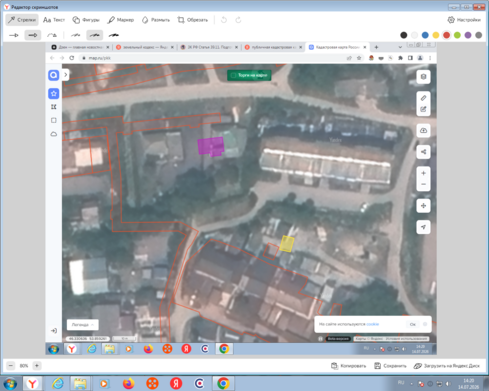Image resolution: width=489 pixels, height=391 pixels.
Task: Expand the map sidebar chevron
Action: pos(66,75)
